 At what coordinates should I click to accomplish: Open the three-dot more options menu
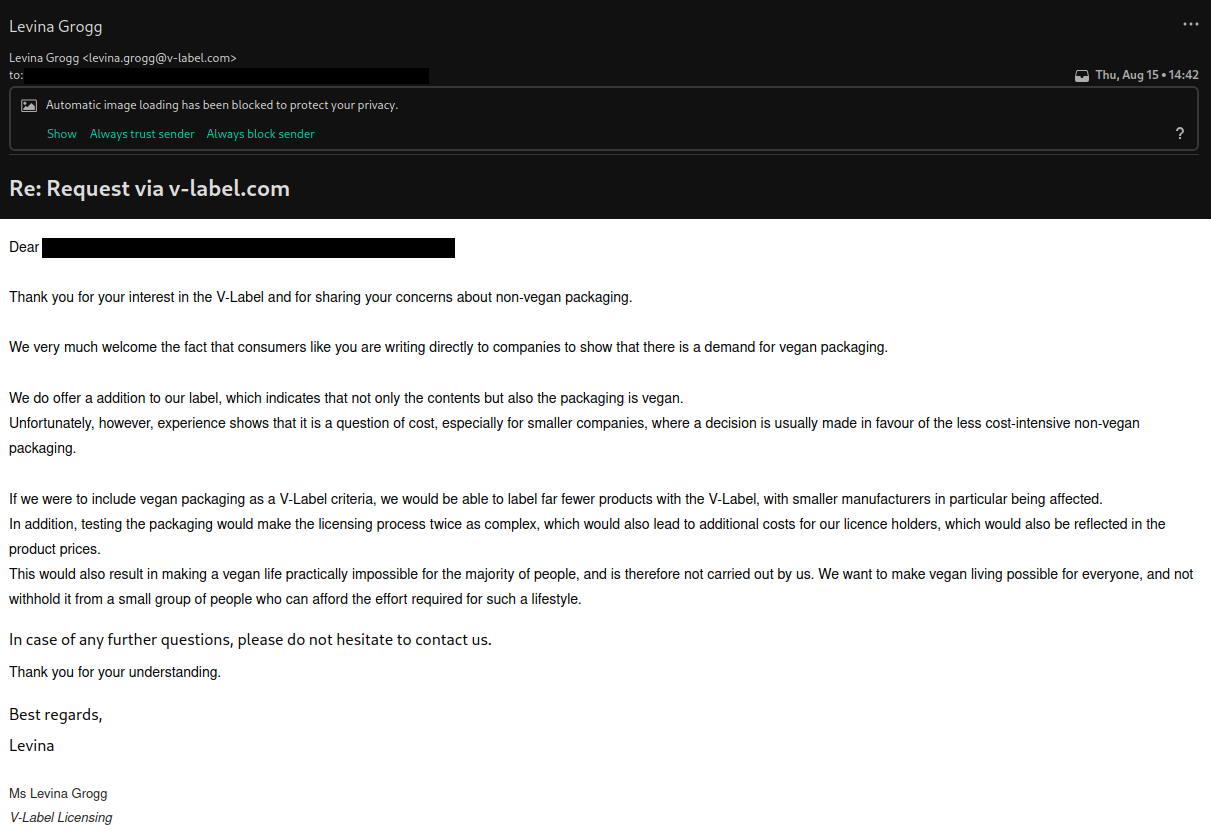[1190, 24]
